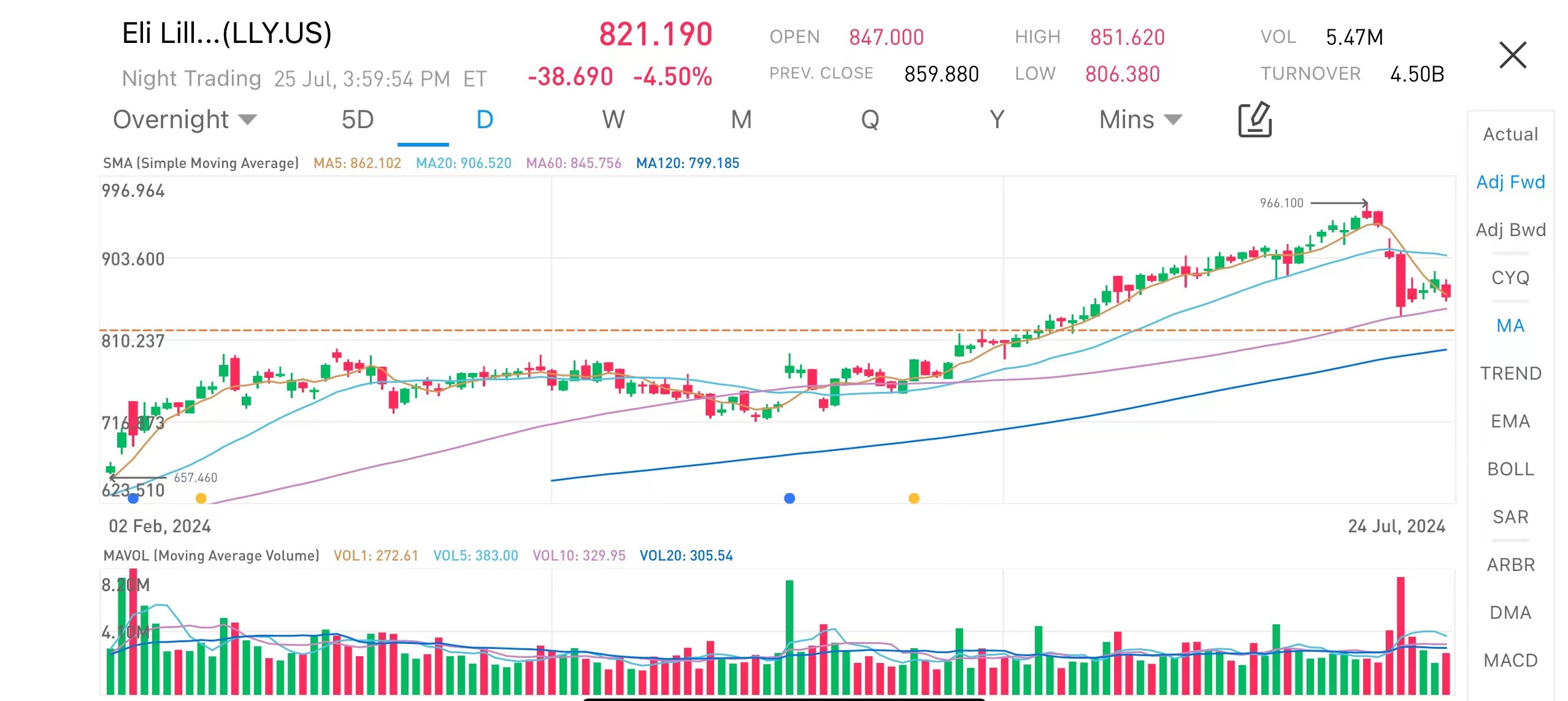1568x701 pixels.
Task: Switch to the W weekly tab
Action: (x=613, y=120)
